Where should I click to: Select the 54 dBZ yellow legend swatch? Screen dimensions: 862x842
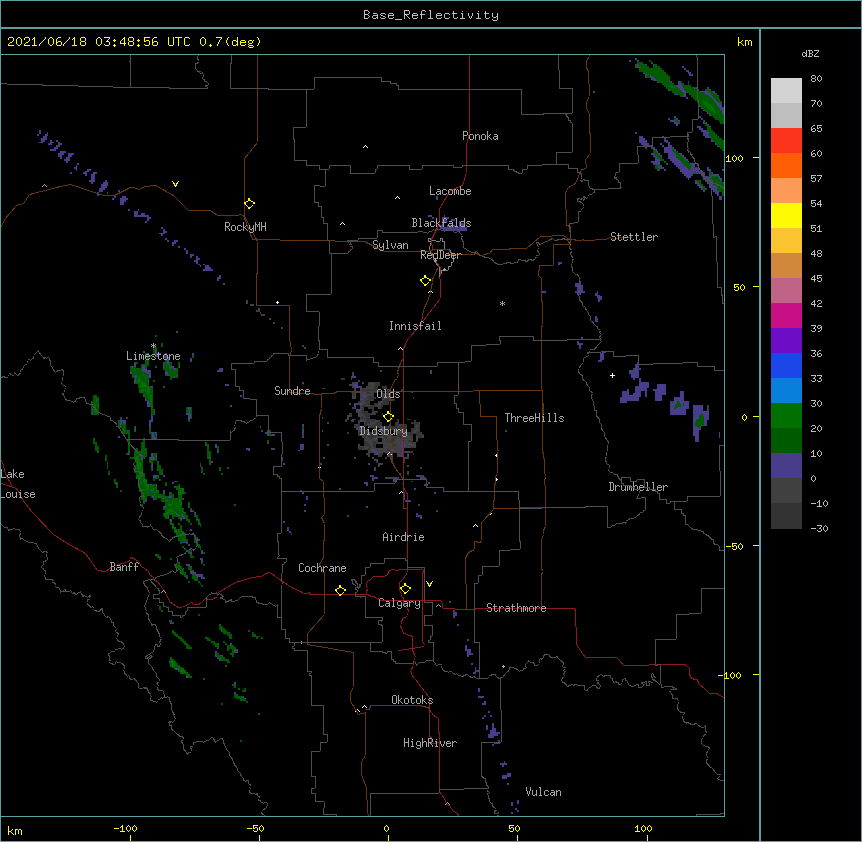[x=786, y=215]
